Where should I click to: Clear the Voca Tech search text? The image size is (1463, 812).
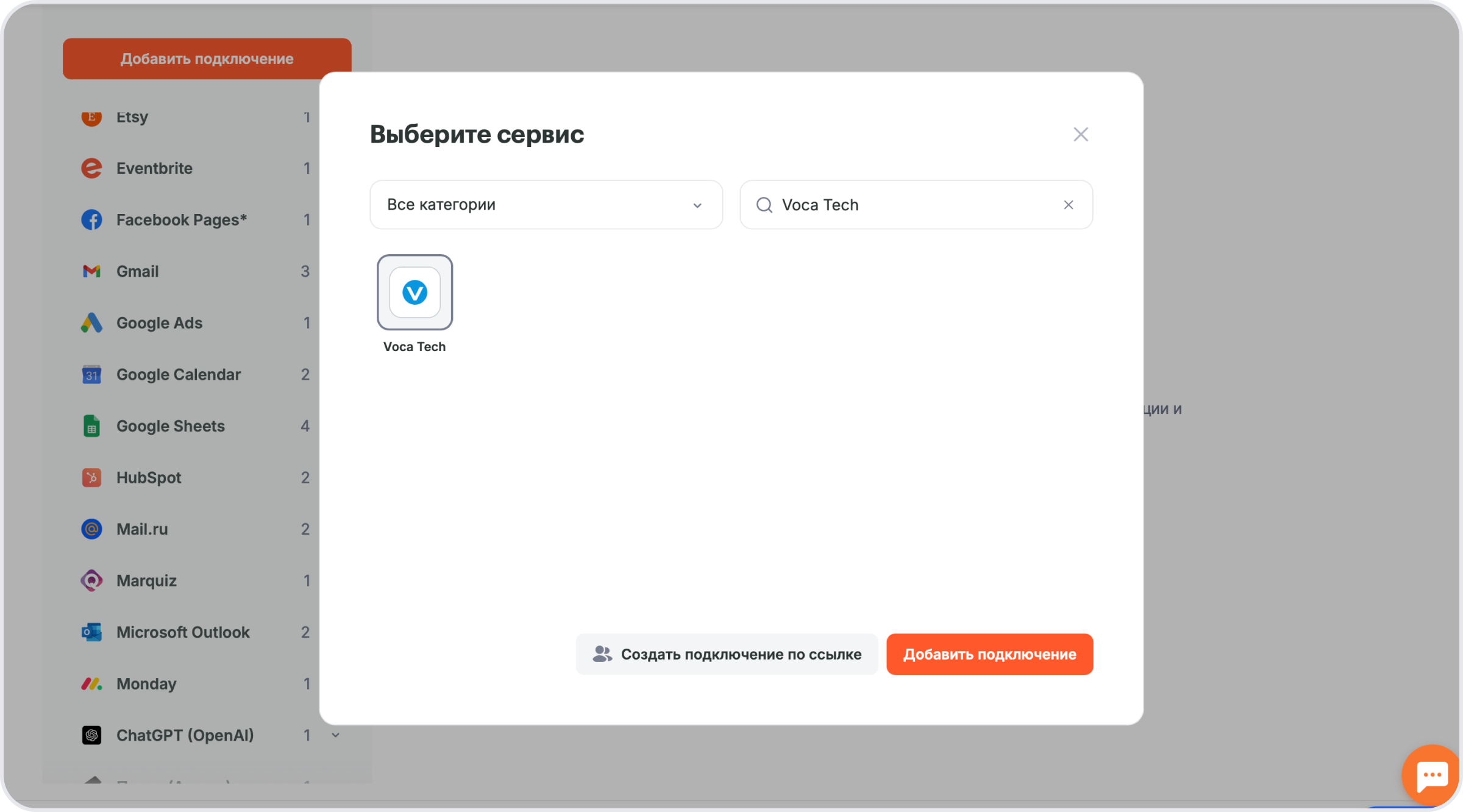[x=1068, y=205]
